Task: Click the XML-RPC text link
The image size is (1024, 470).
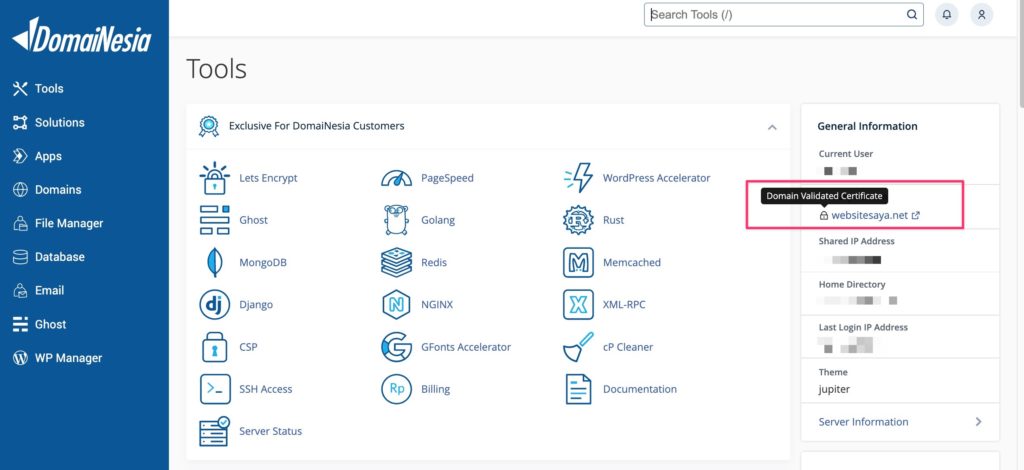Action: pos(624,305)
